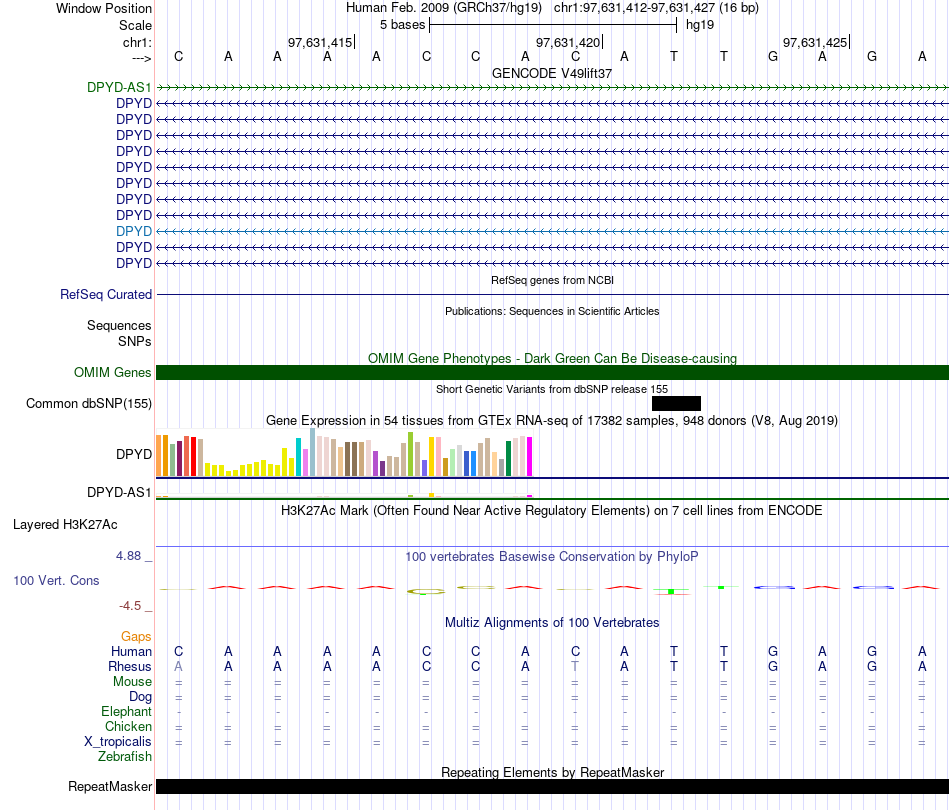Click the black RepeatMasker repeat bar
This screenshot has height=810, width=950.
(x=552, y=786)
